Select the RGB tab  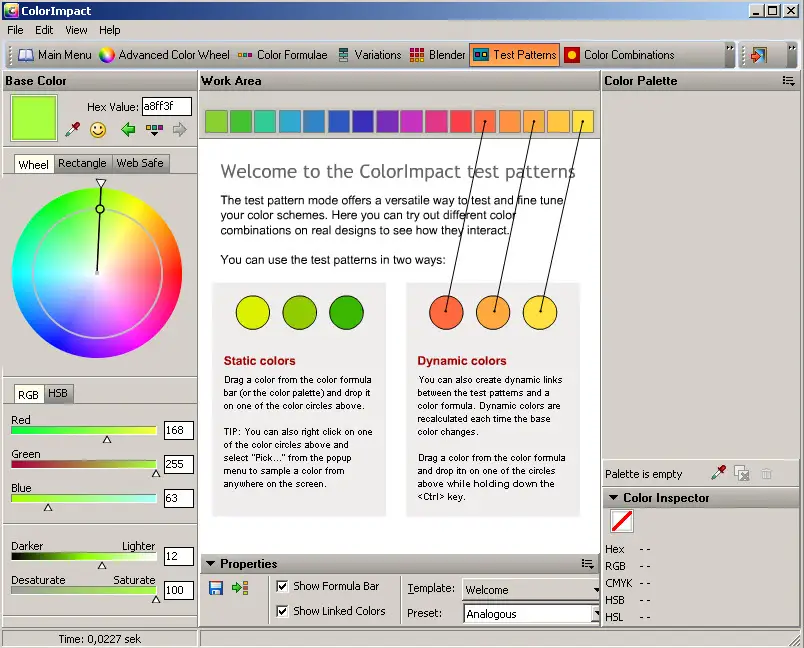(x=29, y=395)
